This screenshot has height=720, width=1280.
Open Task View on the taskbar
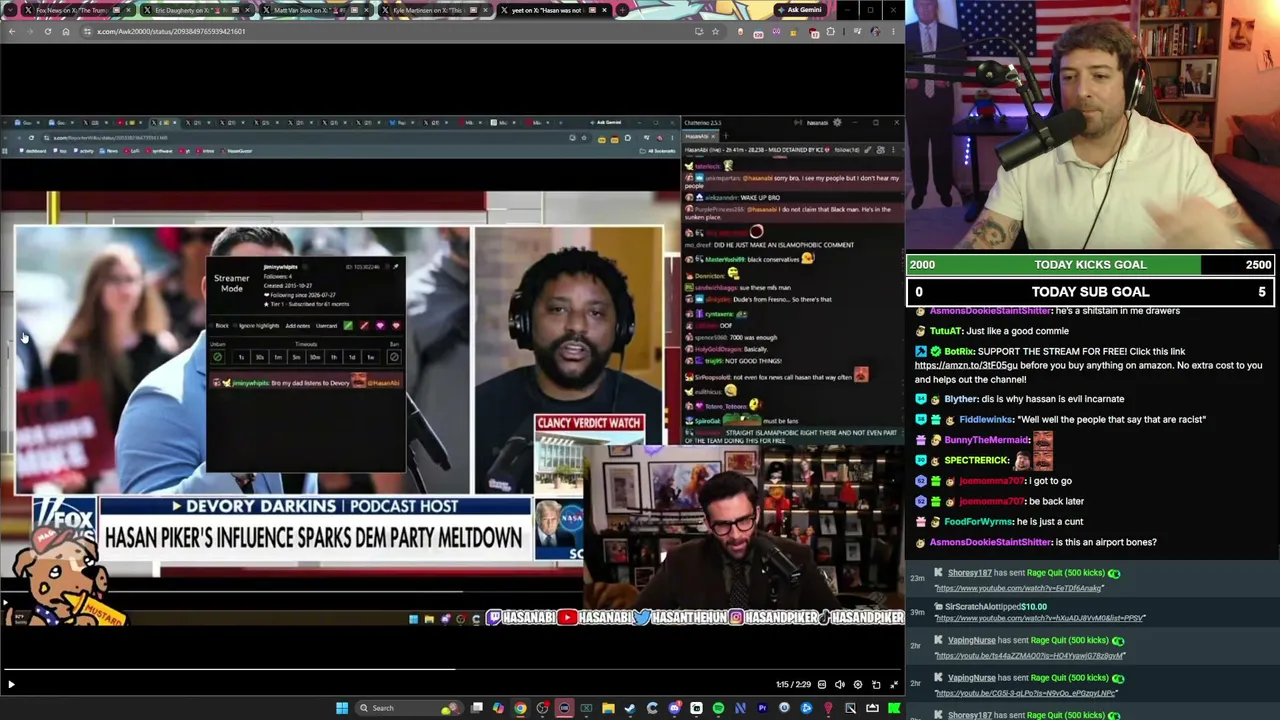pos(477,708)
